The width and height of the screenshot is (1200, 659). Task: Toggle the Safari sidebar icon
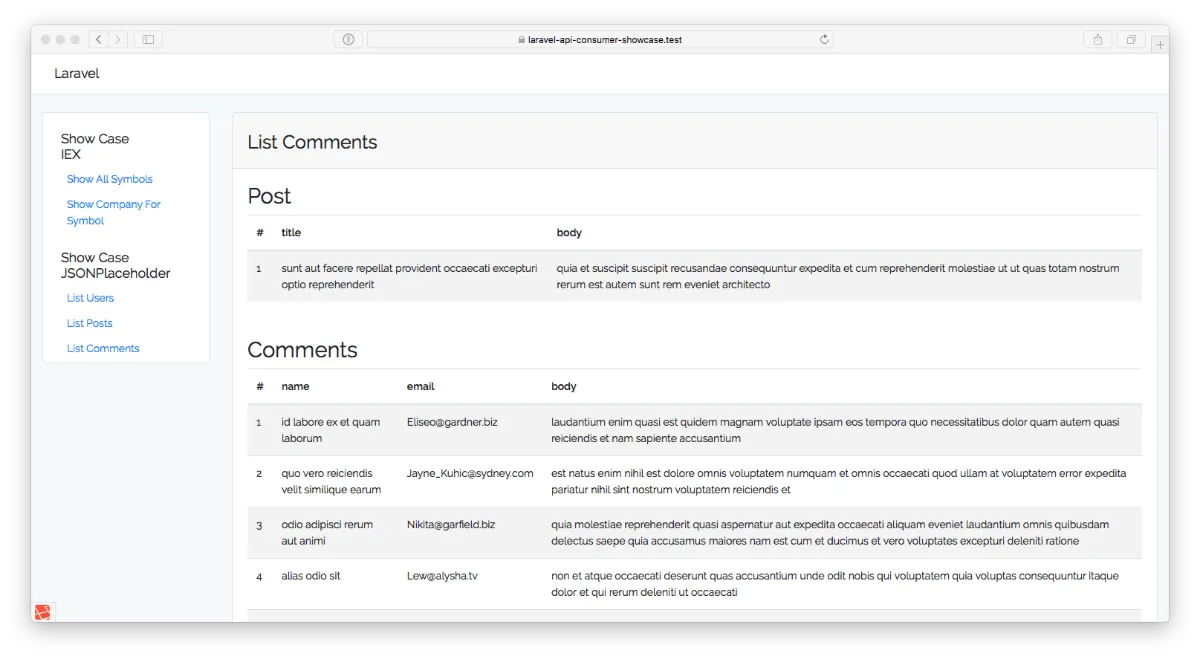pyautogui.click(x=146, y=39)
